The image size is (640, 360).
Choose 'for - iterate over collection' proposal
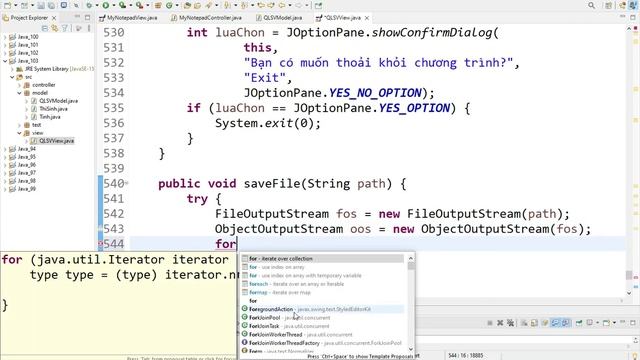[322, 259]
